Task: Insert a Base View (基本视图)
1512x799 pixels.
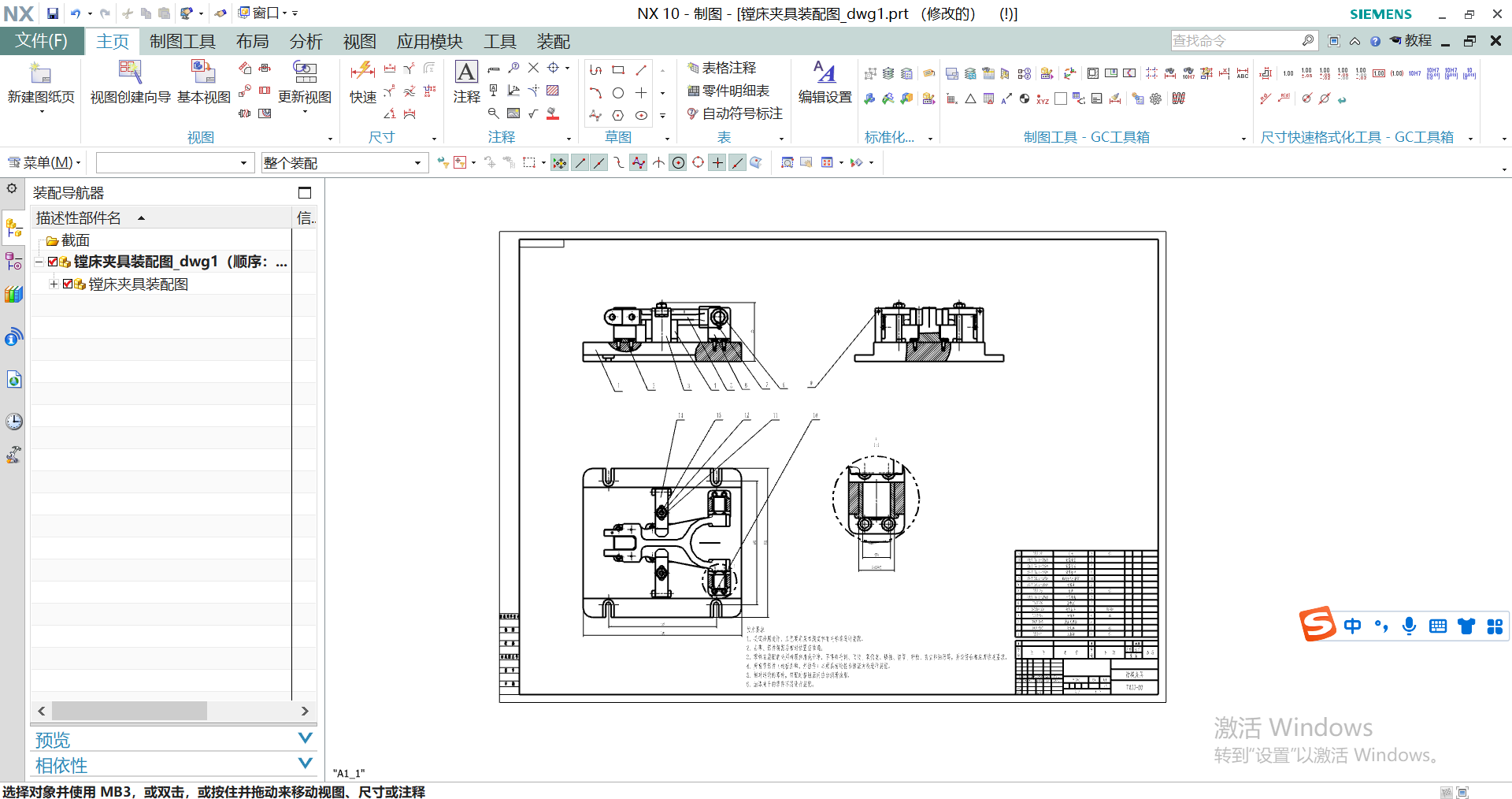Action: coord(203,72)
